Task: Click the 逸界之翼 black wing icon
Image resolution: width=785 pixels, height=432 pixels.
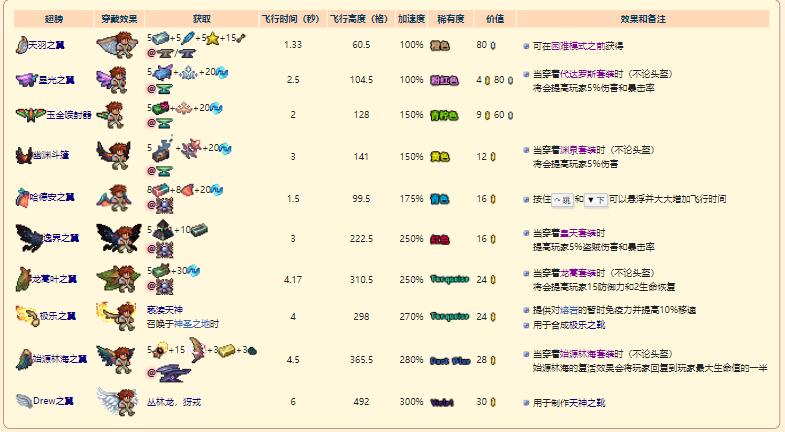Action: tap(25, 238)
